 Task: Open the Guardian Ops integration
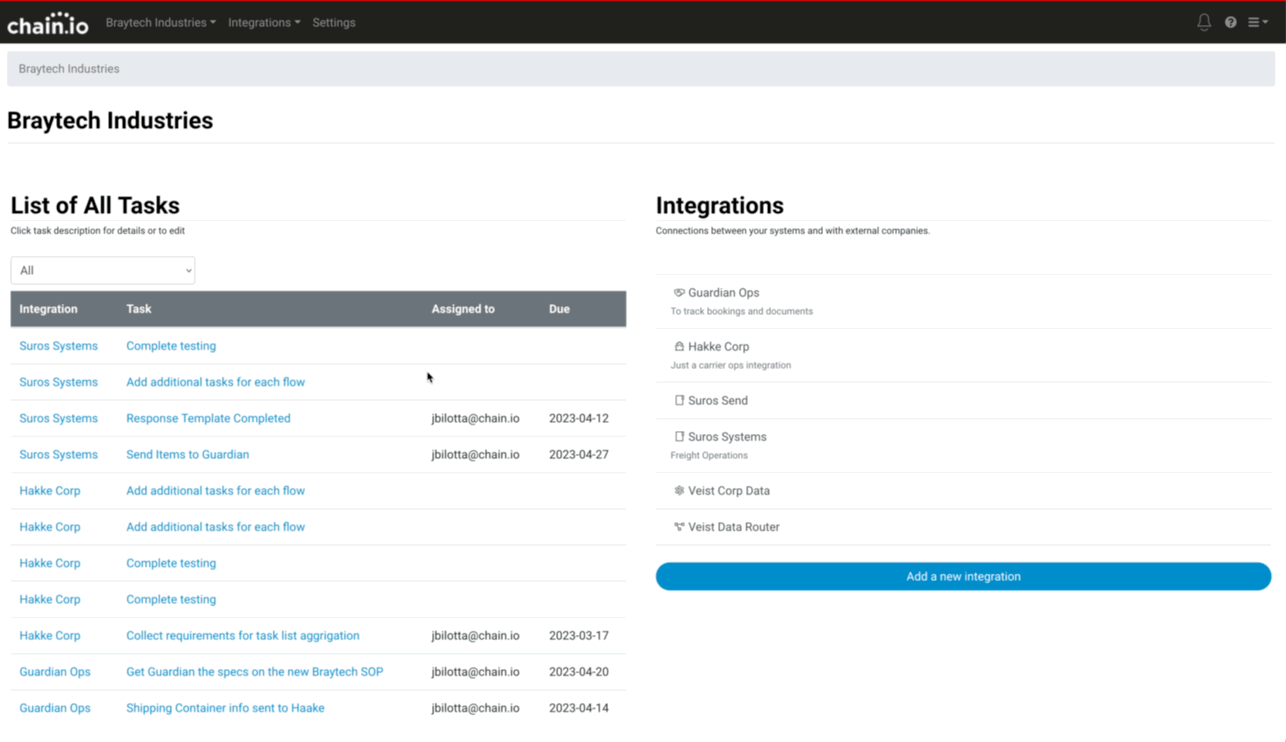[x=723, y=293]
